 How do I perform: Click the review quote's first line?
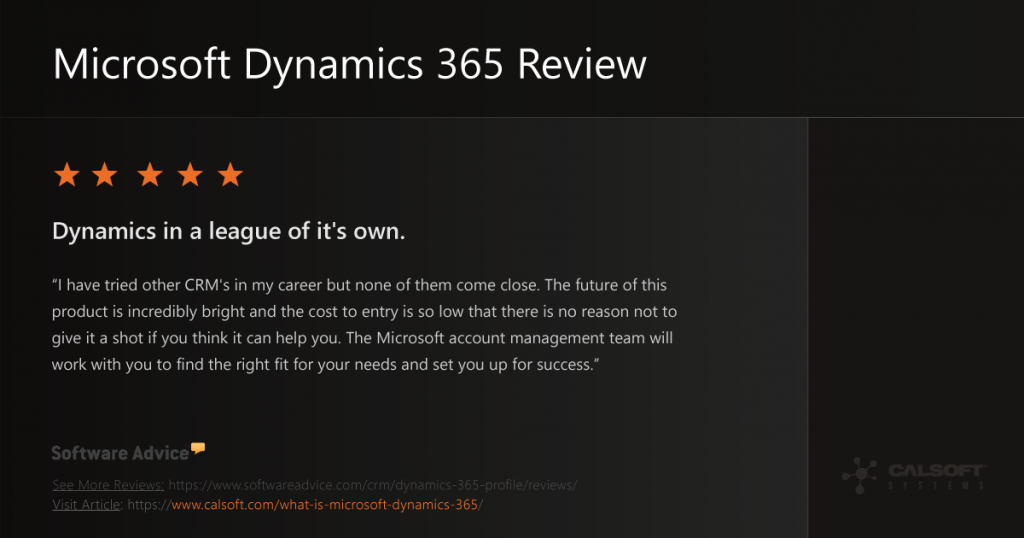[x=359, y=285]
